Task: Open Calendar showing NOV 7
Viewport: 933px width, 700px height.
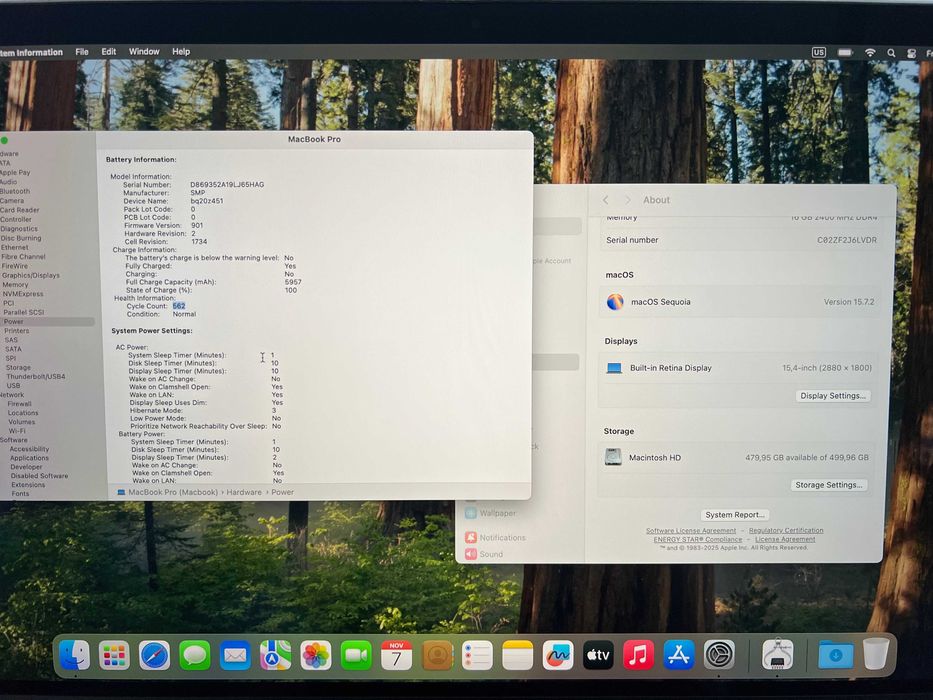Action: pyautogui.click(x=396, y=655)
